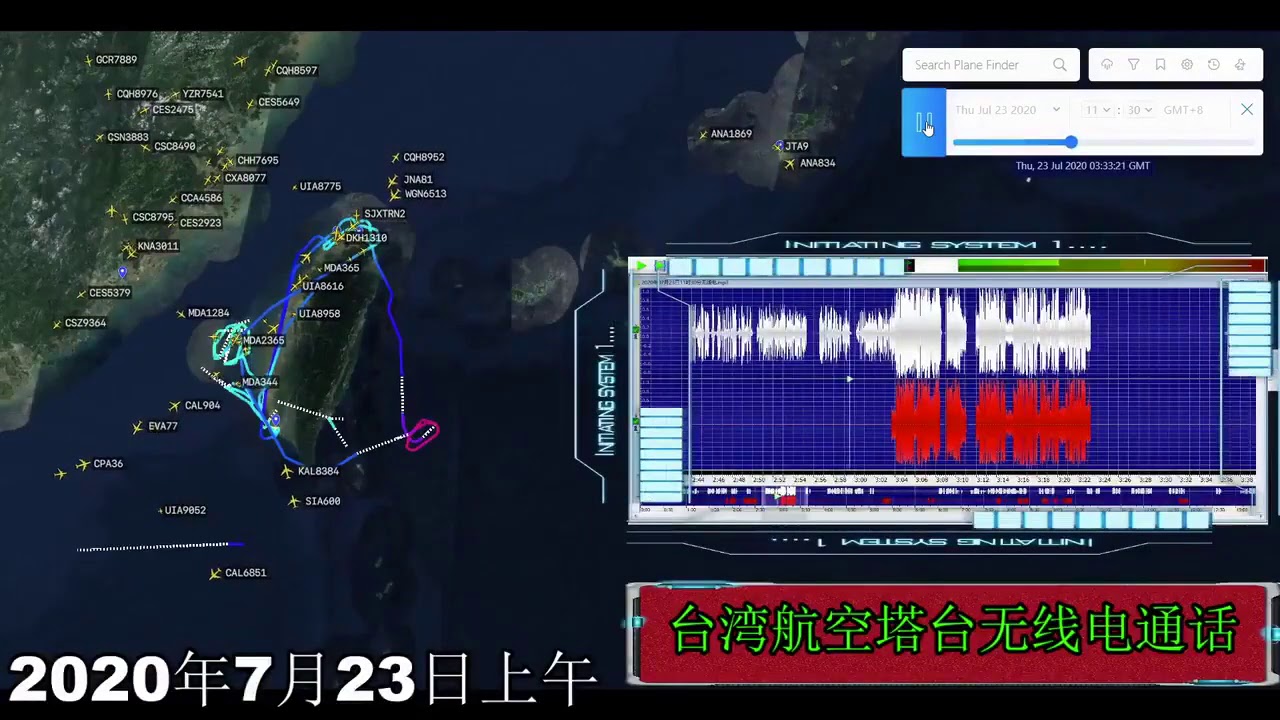Select the CQH8976 aircraft icon
1280x720 pixels.
tap(108, 94)
